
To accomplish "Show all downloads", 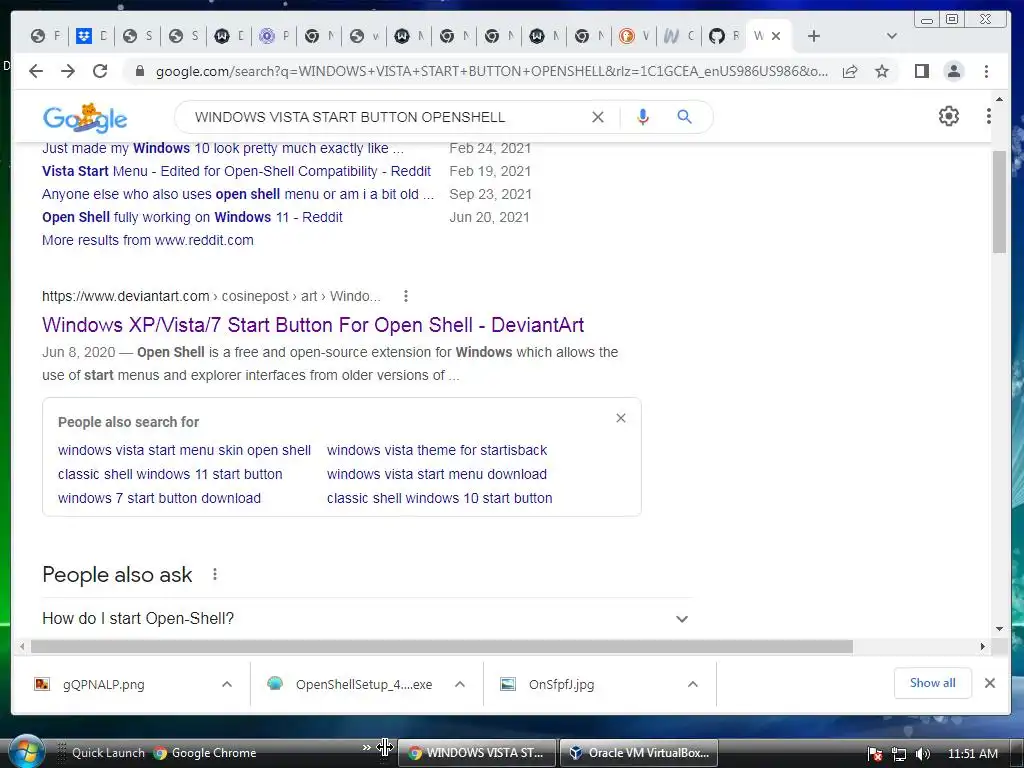I will (933, 683).
